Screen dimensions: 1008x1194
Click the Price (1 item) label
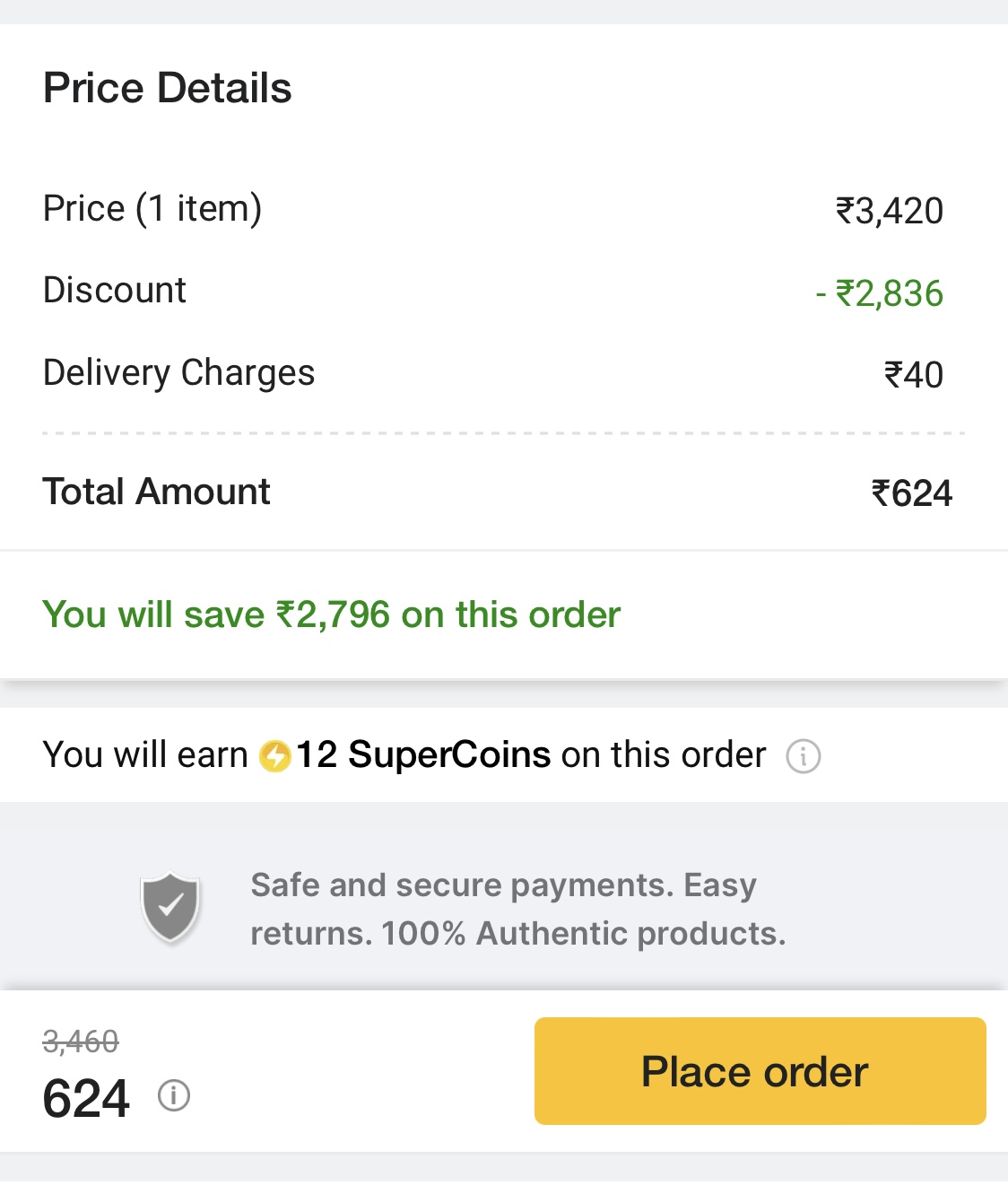pos(152,209)
